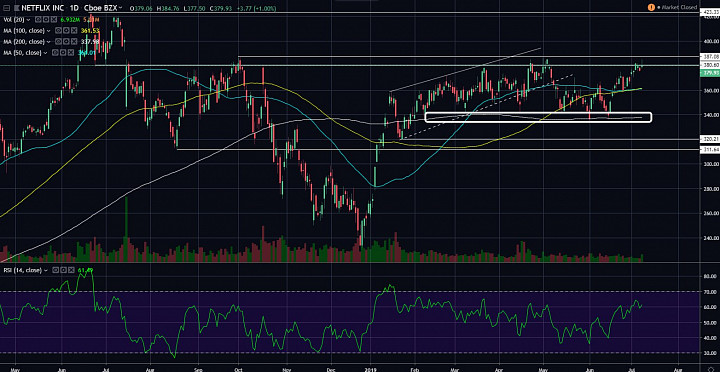This screenshot has height=372, width=720.
Task: Expand the MA (50, close) dropdown arrow
Action: (x=45, y=52)
